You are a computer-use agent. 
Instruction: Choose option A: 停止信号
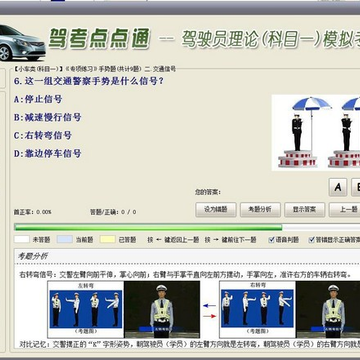38,99
